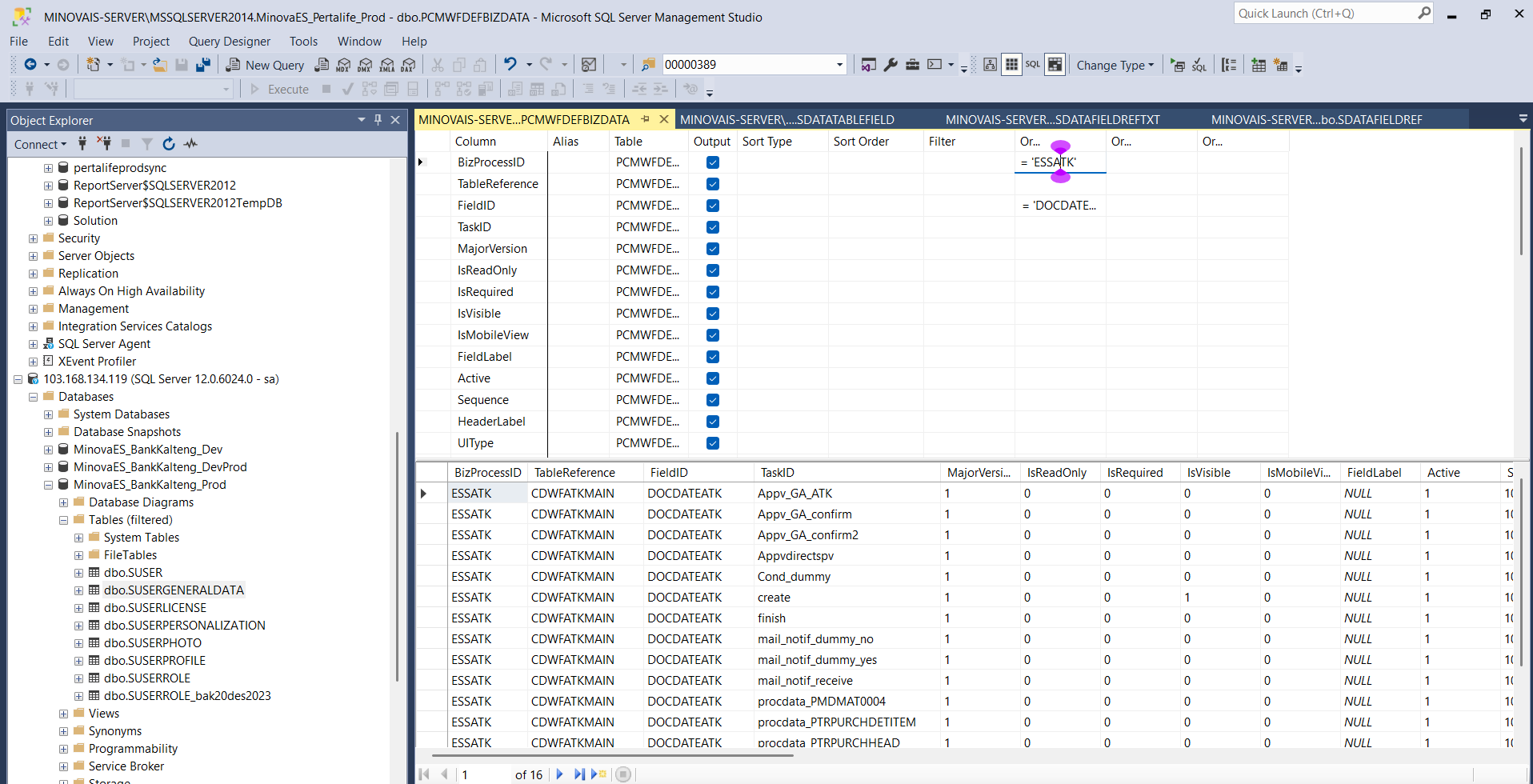Show the Diagram pane
This screenshot has height=784, width=1533.
(x=991, y=65)
